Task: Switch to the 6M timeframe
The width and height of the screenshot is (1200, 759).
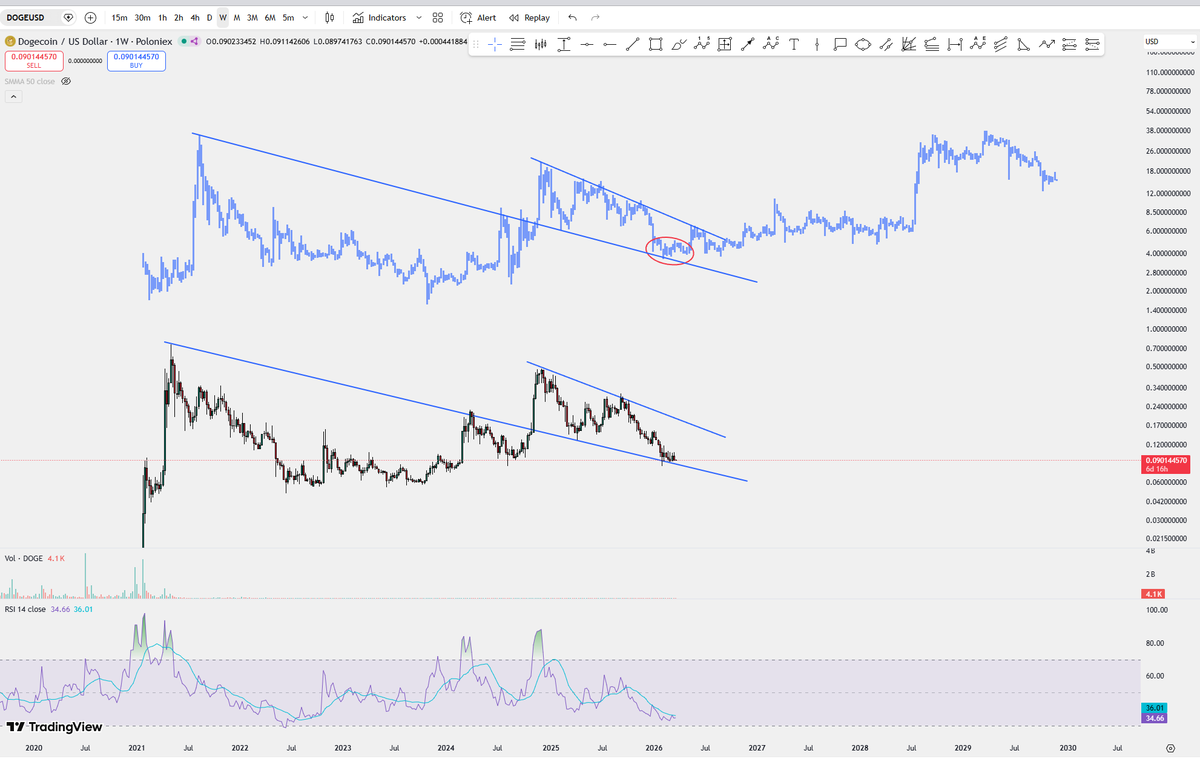Action: point(270,17)
